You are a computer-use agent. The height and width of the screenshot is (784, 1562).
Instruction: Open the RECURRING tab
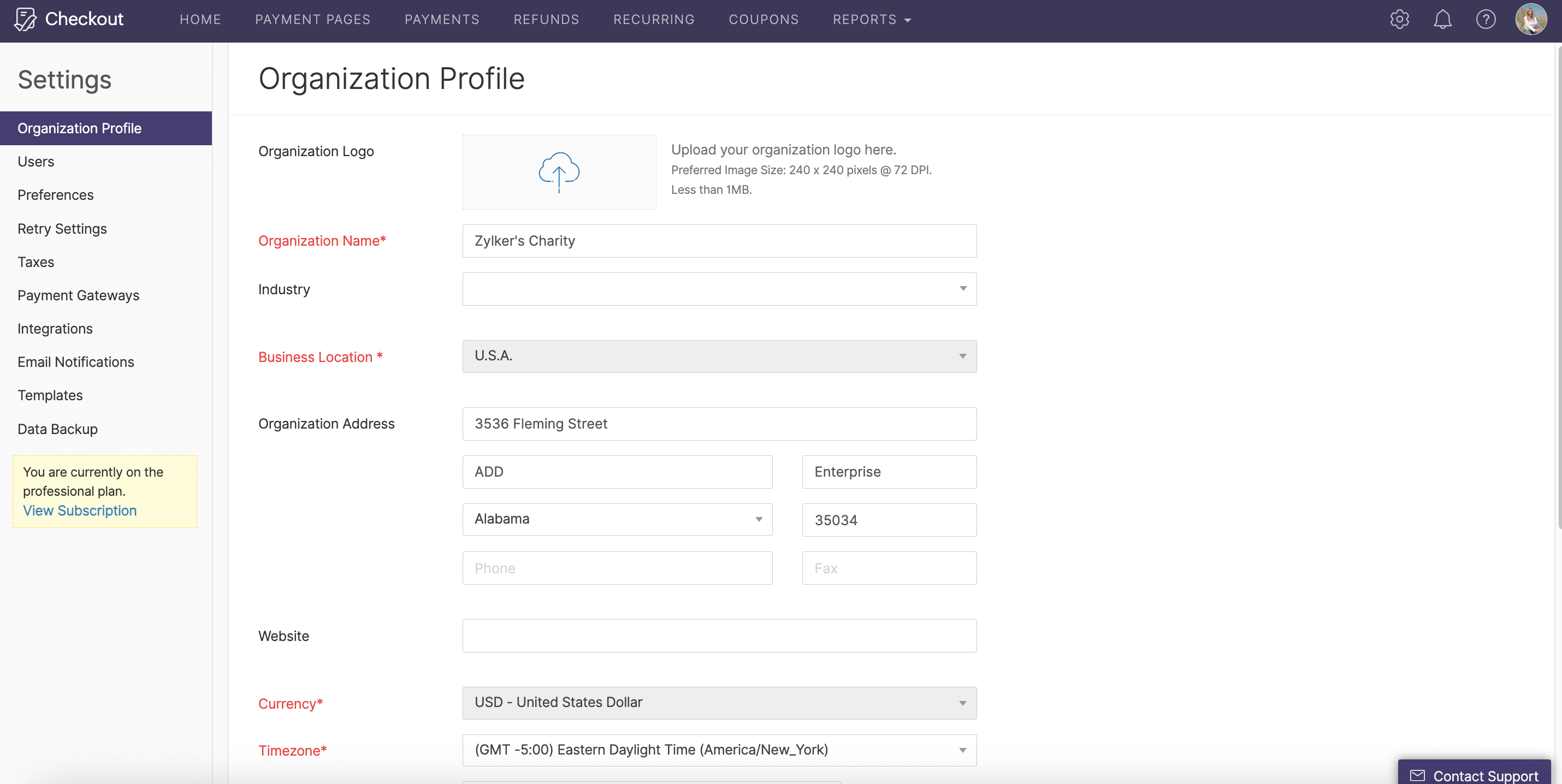pos(654,20)
